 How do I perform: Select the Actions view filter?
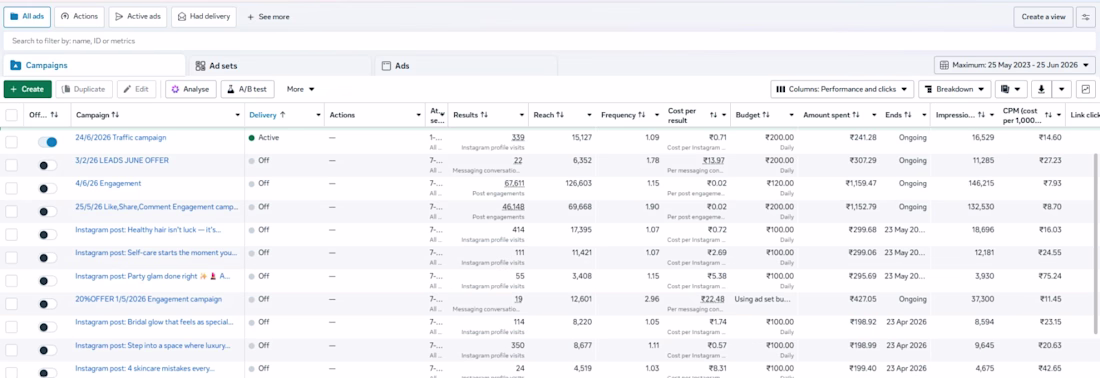[79, 16]
